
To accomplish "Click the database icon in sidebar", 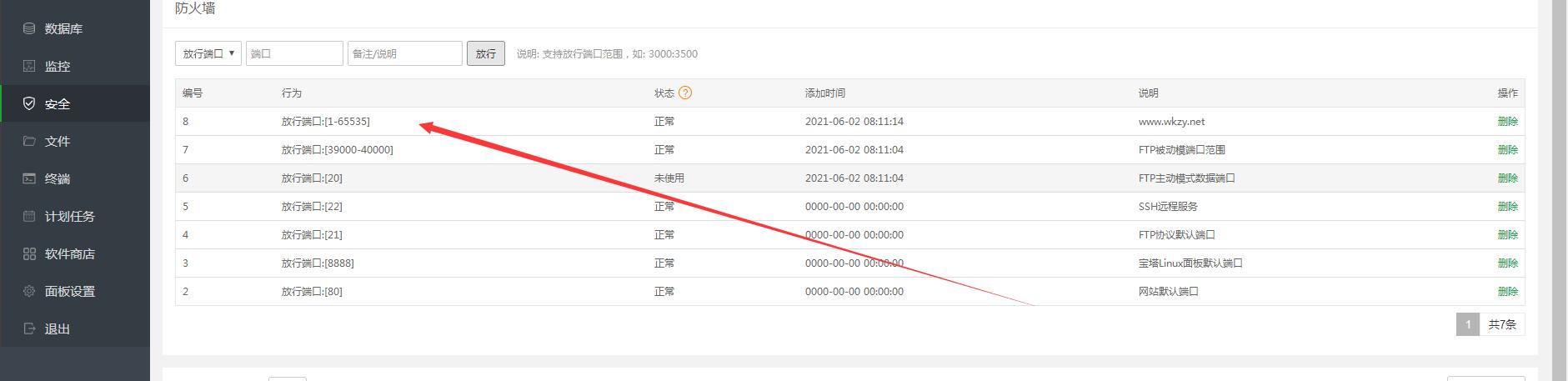I will click(x=29, y=28).
